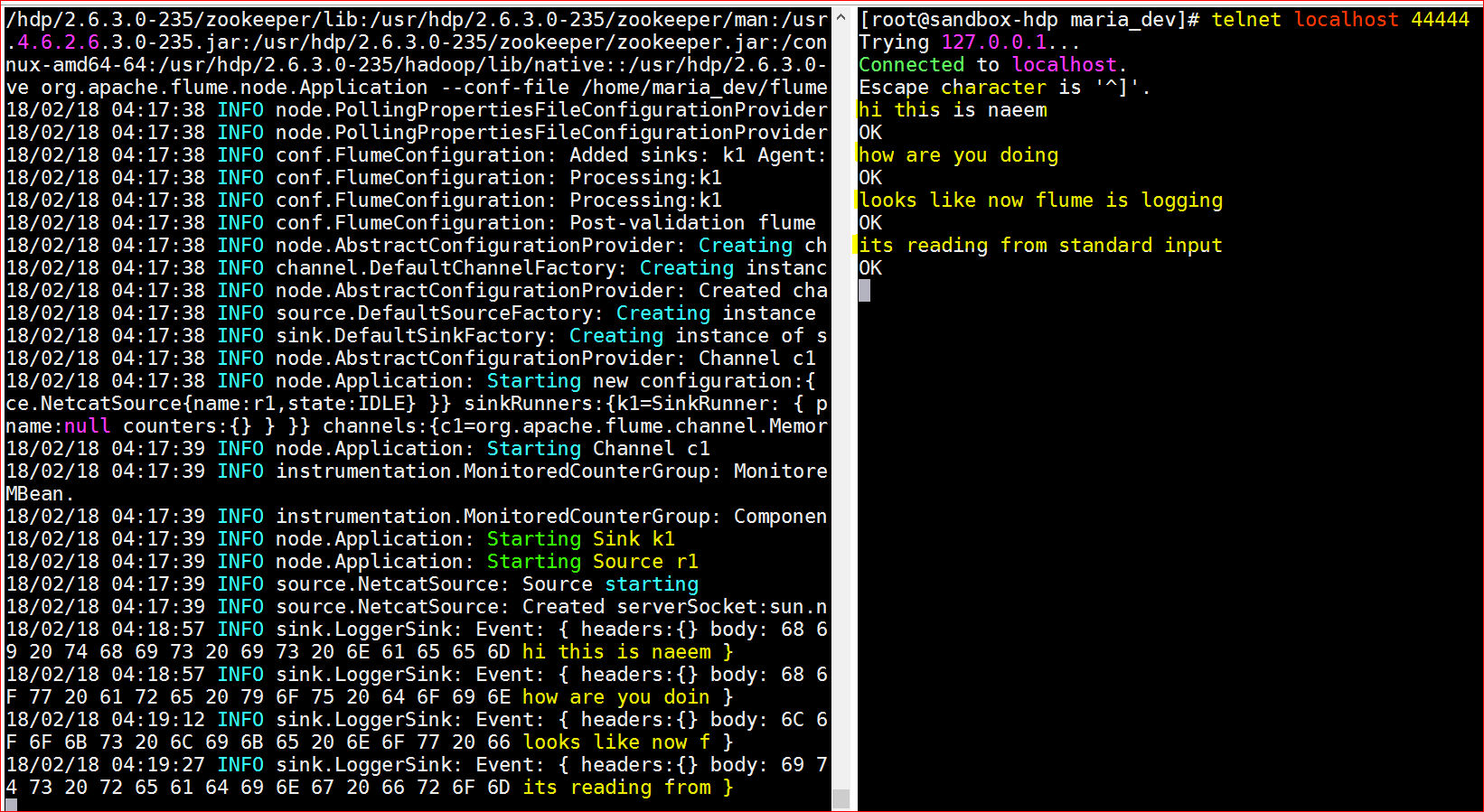The image size is (1484, 812).
Task: Click 'its reading from standard input' line
Action: (1040, 245)
